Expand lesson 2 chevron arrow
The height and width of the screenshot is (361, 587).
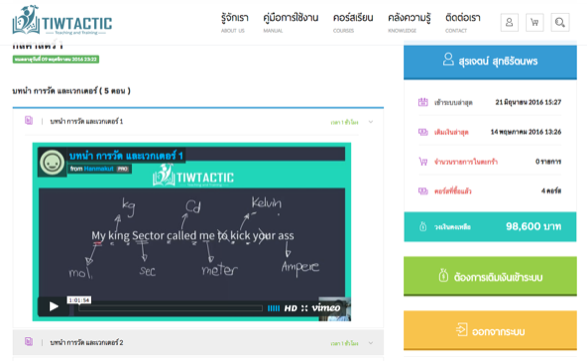tap(371, 343)
